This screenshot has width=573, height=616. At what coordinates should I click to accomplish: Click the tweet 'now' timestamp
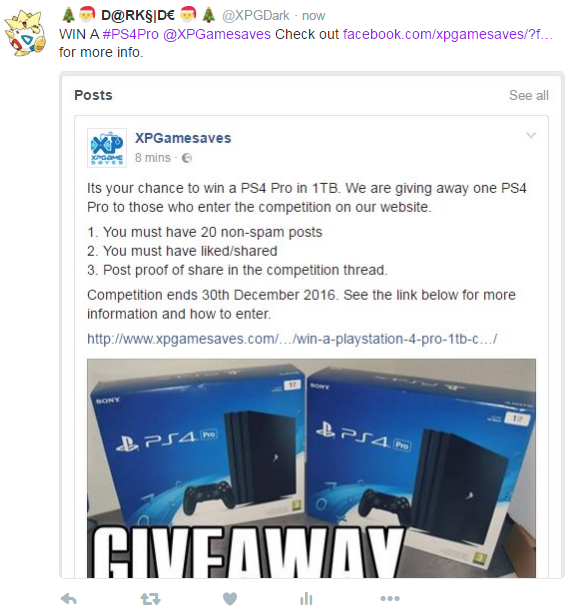[313, 16]
